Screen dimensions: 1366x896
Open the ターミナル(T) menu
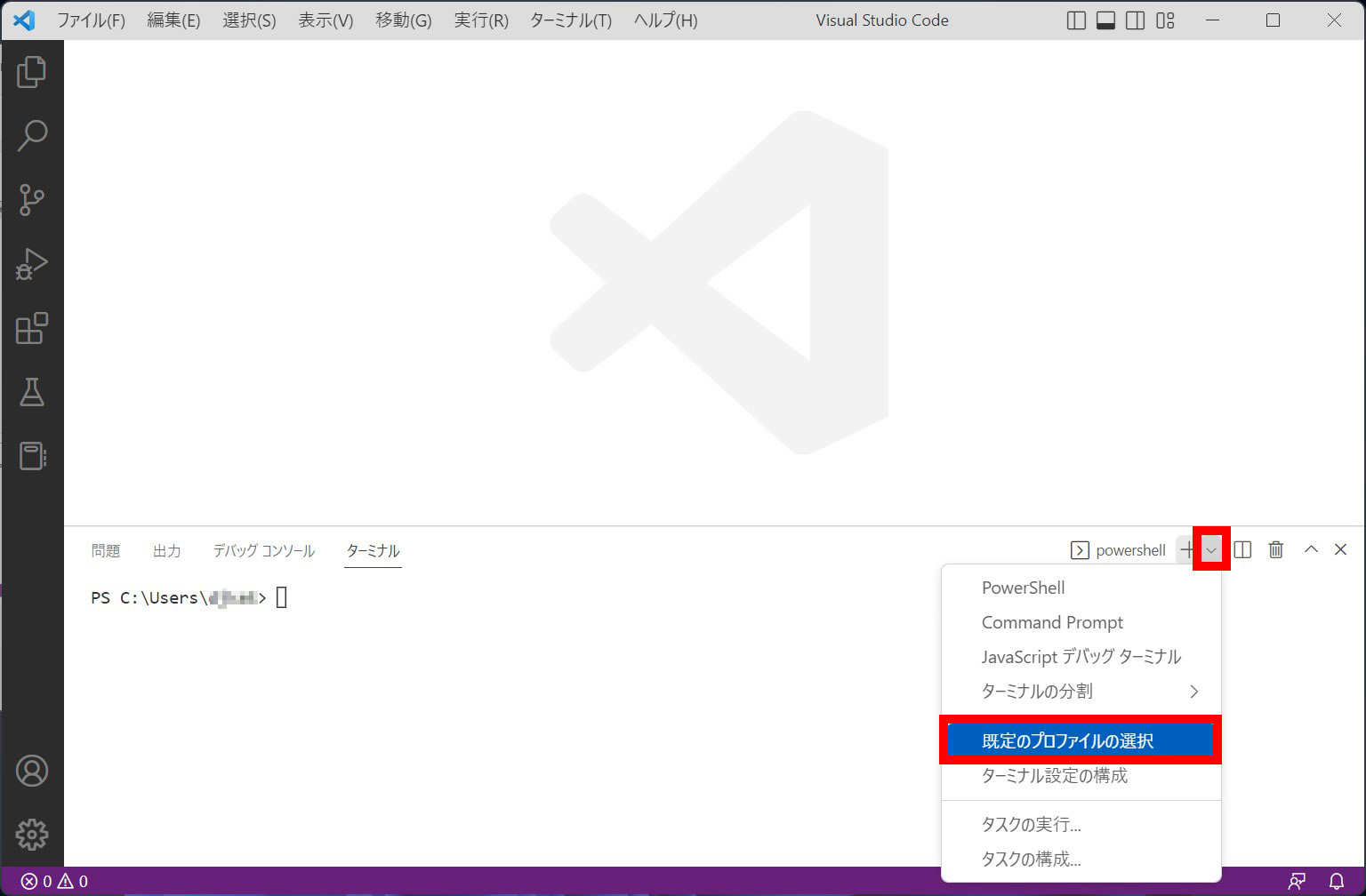(x=570, y=20)
